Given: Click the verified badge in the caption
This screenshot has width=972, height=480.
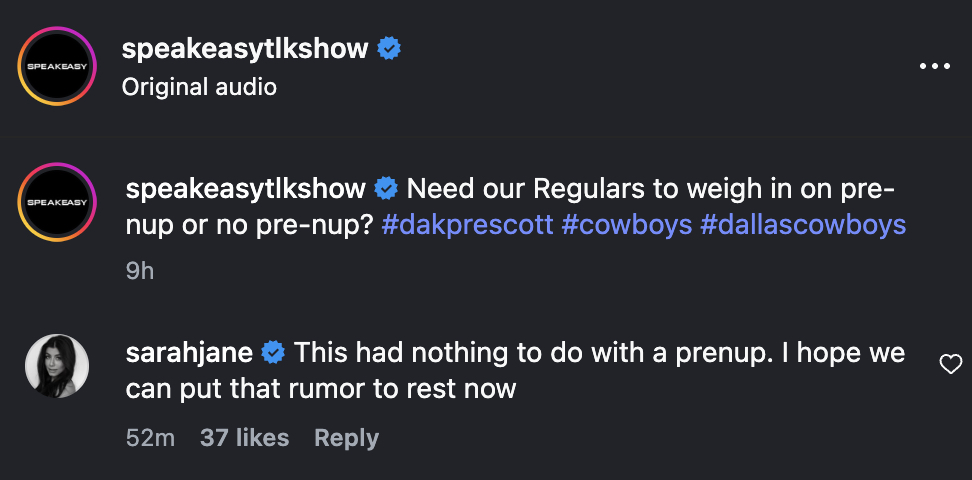Looking at the screenshot, I should (386, 188).
